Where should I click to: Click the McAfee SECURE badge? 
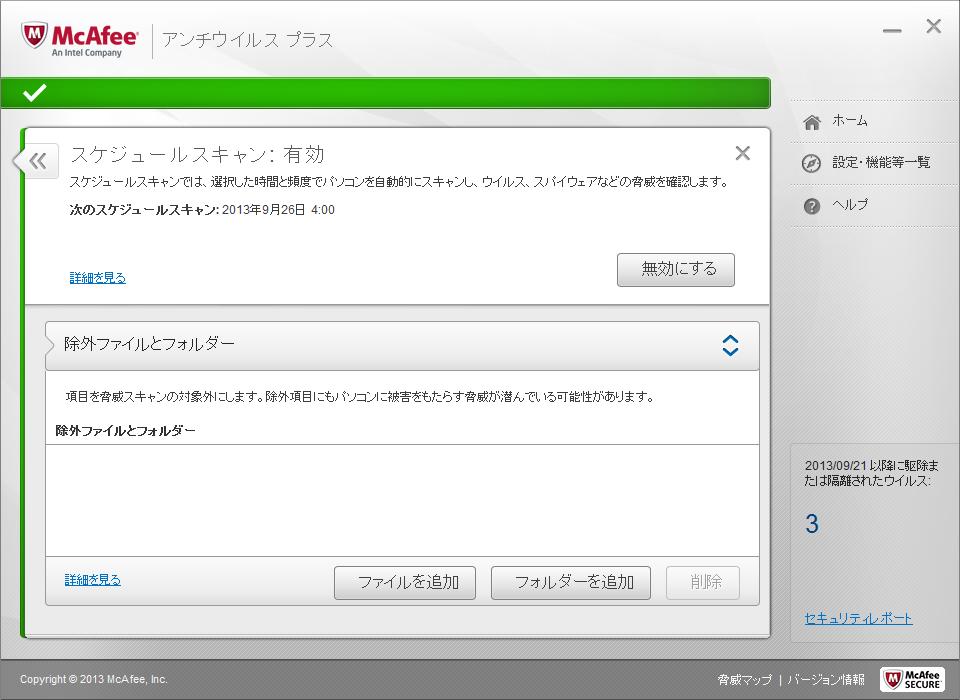[912, 679]
